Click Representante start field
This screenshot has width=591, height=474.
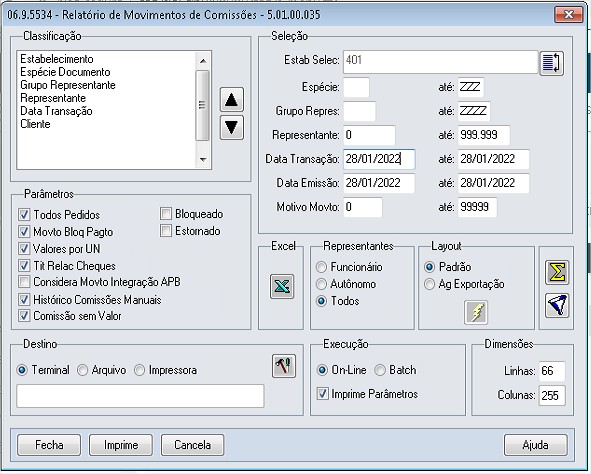(x=369, y=135)
